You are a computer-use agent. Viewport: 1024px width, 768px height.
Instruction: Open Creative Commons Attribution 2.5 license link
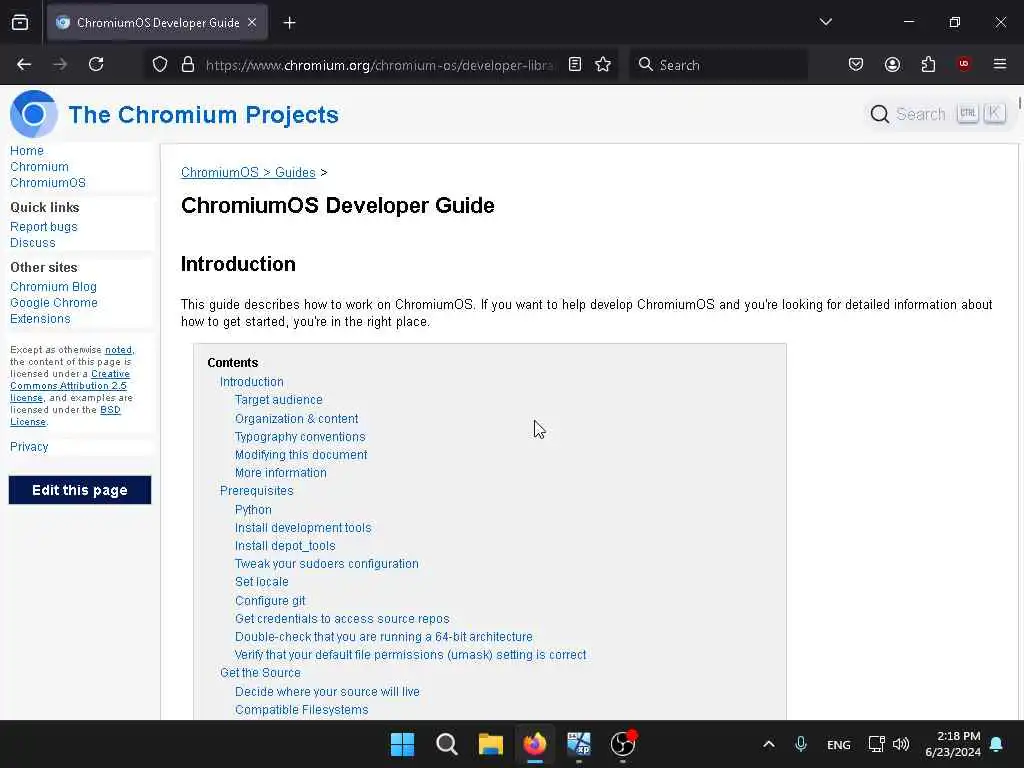(69, 386)
